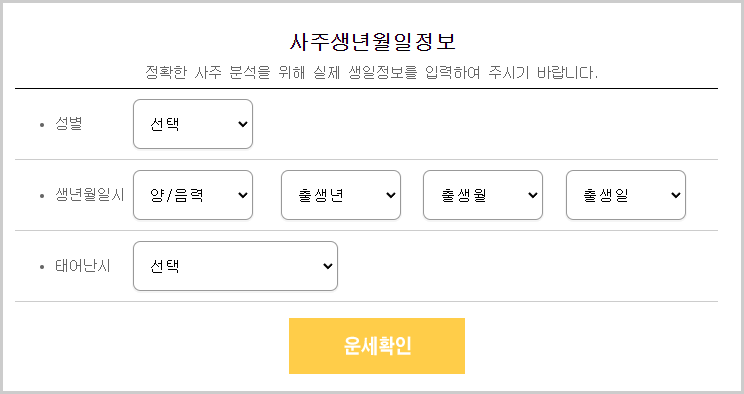This screenshot has width=744, height=394.
Task: Open the 태어난시 선택 dropdown
Action: point(235,266)
